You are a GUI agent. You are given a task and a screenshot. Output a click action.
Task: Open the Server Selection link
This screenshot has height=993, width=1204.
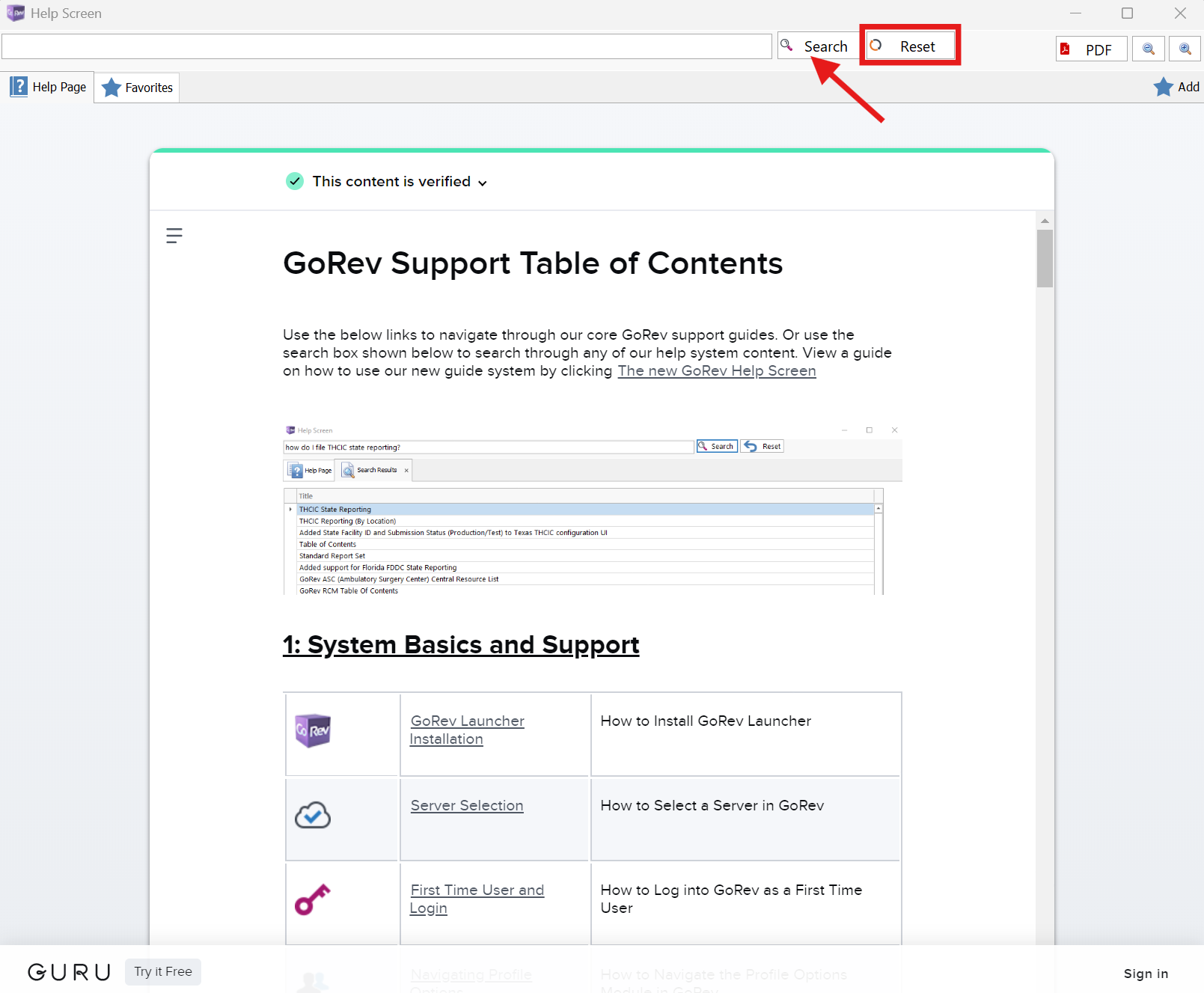point(467,805)
